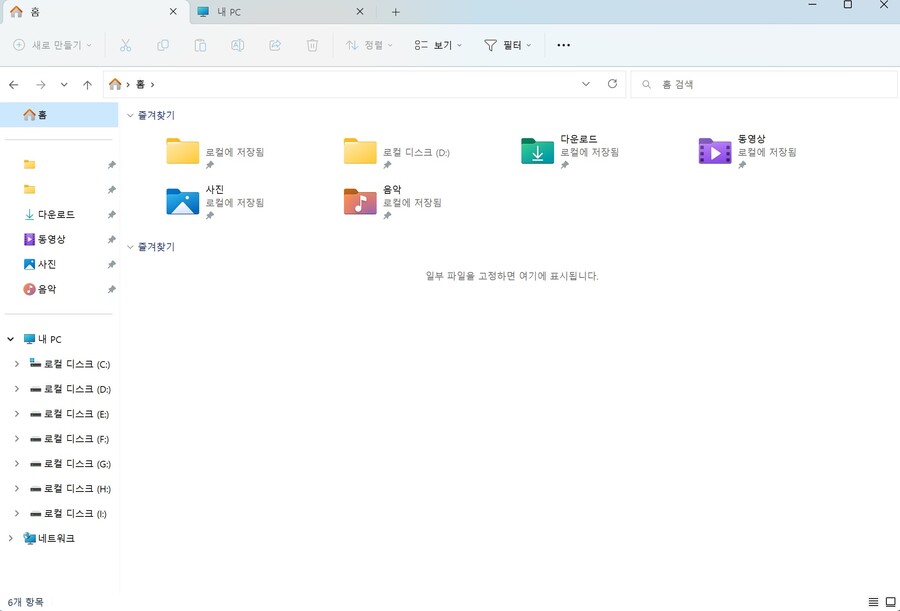Click the Share icon in toolbar

pos(275,45)
